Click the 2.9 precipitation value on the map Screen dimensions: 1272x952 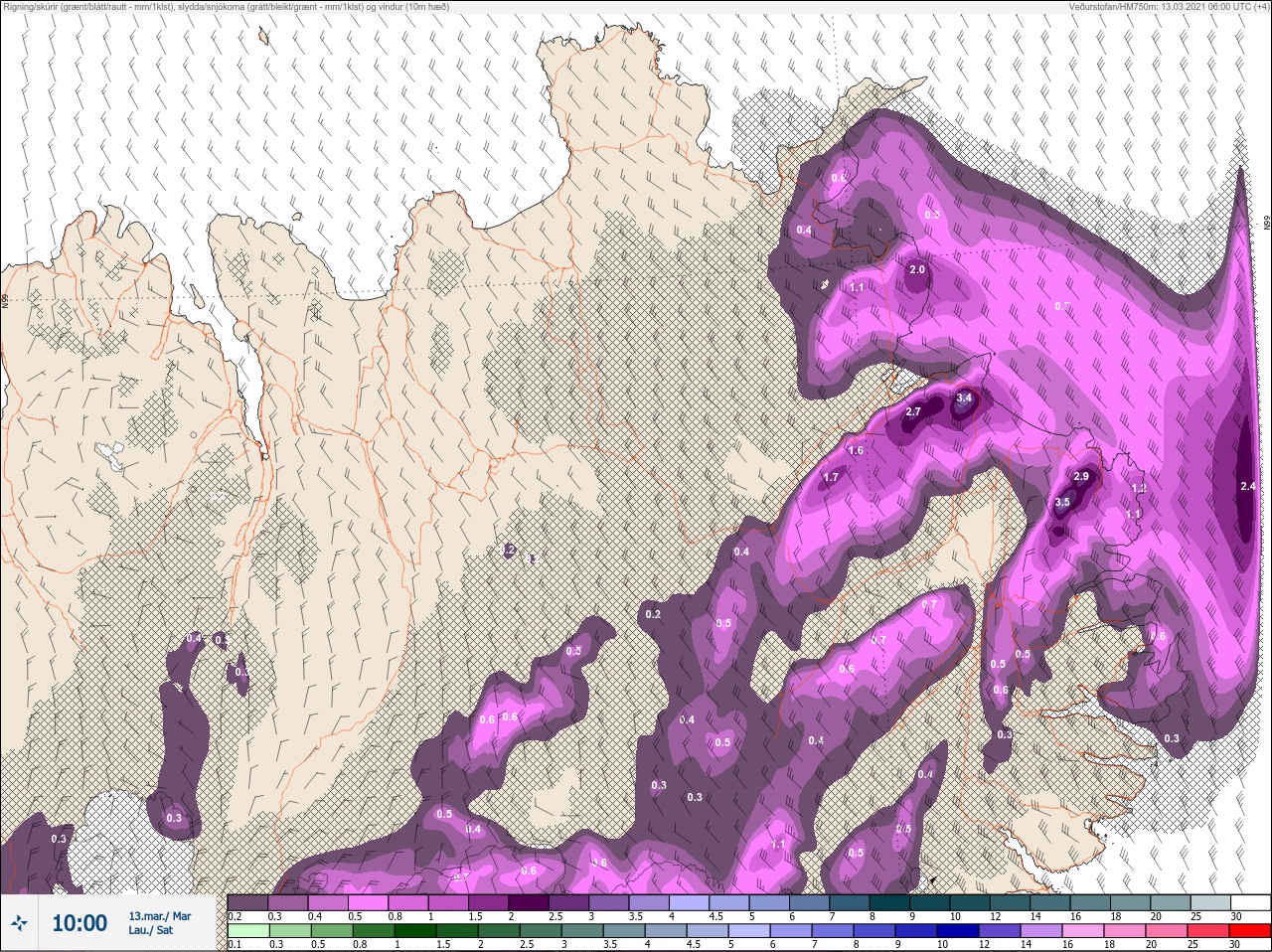(x=1082, y=477)
